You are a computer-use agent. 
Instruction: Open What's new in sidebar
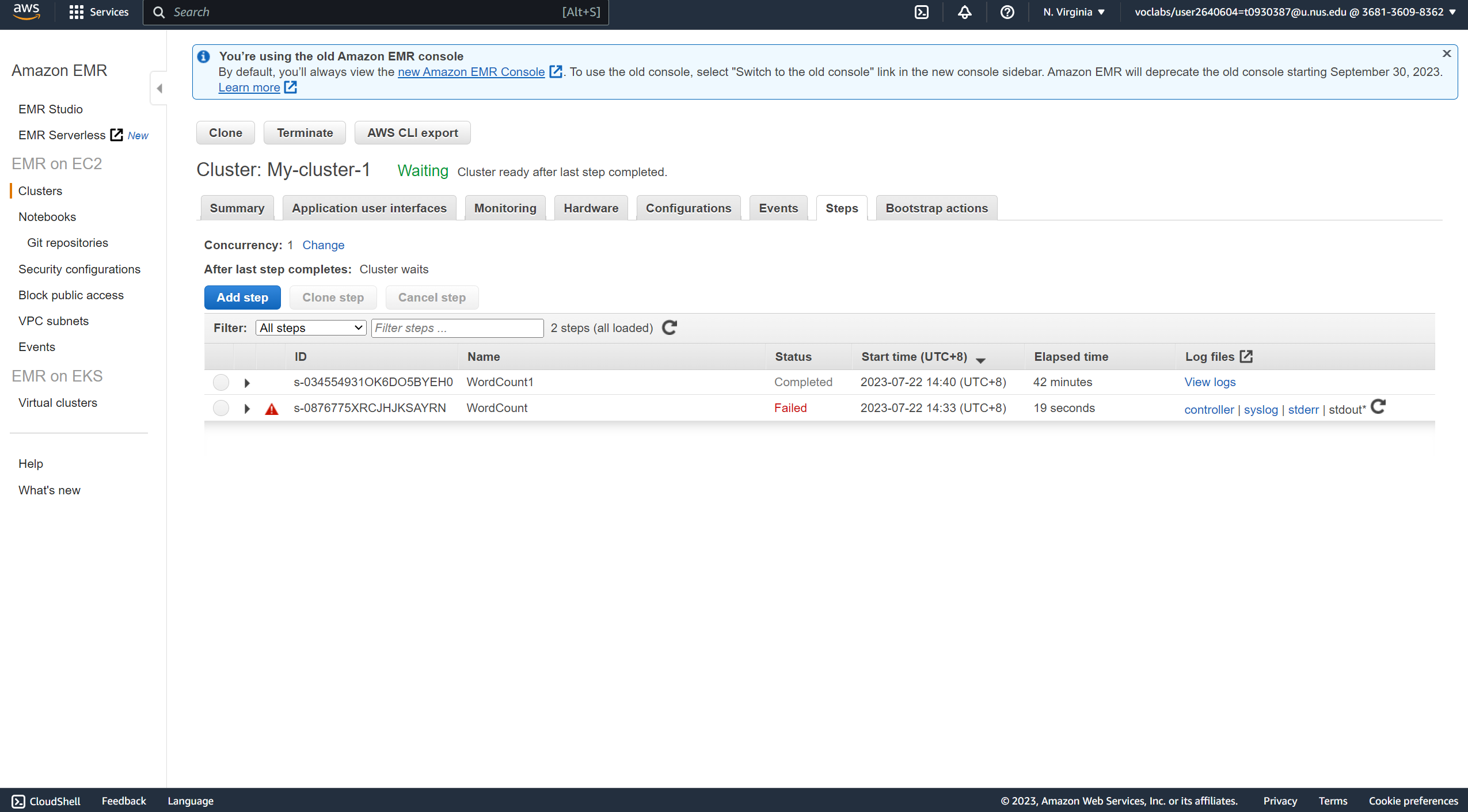point(50,490)
